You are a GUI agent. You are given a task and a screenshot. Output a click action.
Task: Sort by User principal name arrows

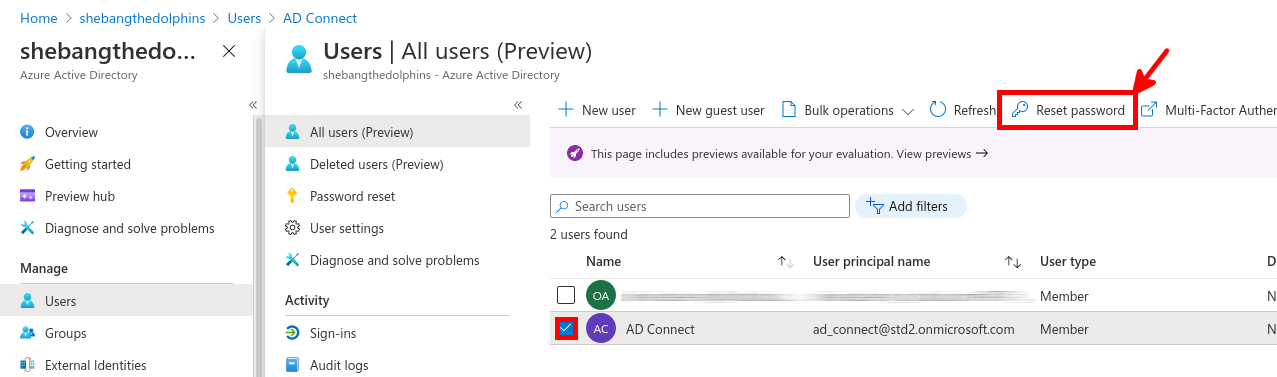tap(1013, 262)
